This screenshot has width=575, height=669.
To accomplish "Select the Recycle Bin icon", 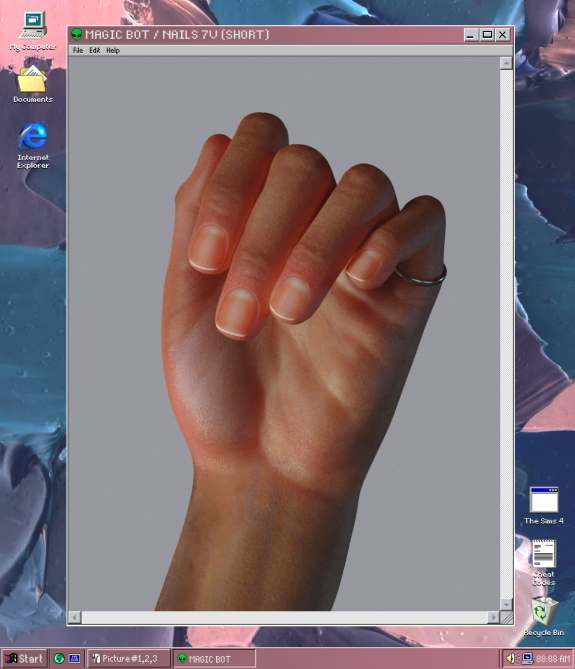I will click(x=543, y=616).
